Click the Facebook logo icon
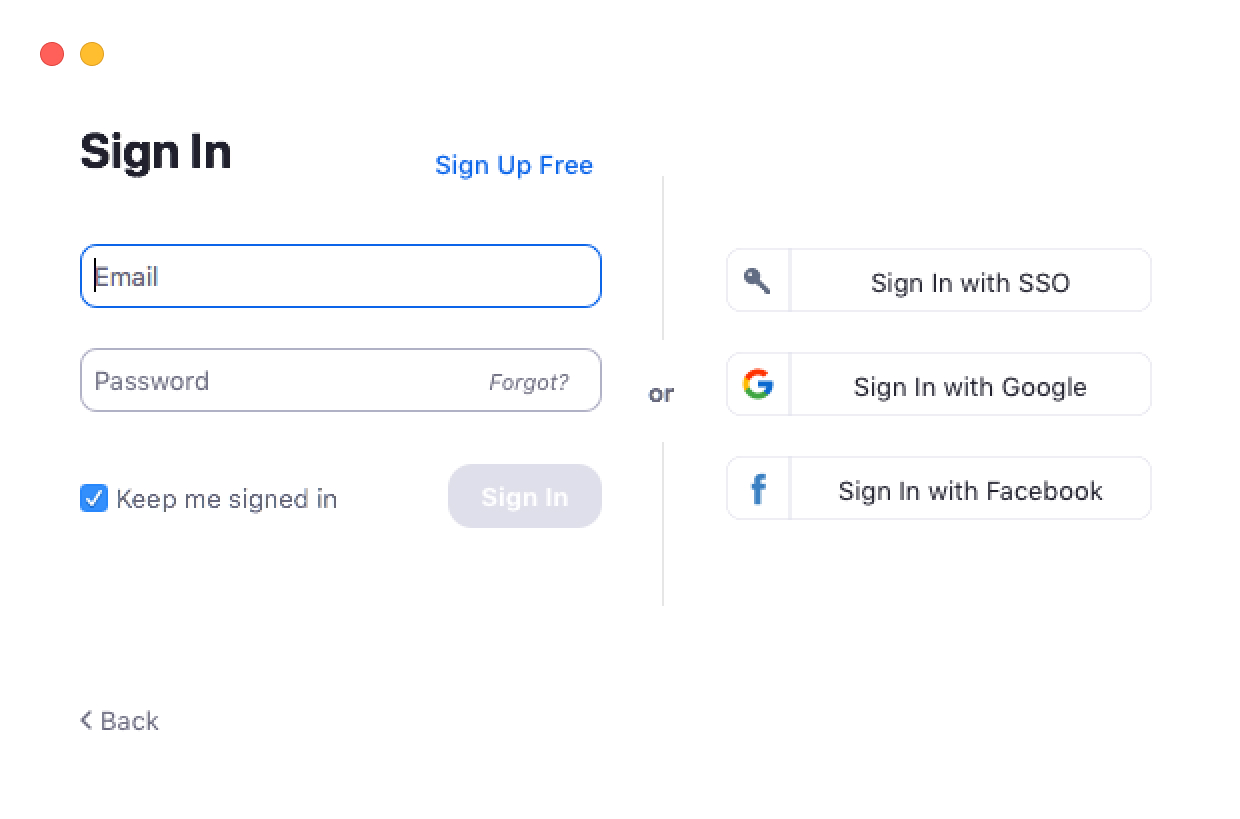 (758, 489)
